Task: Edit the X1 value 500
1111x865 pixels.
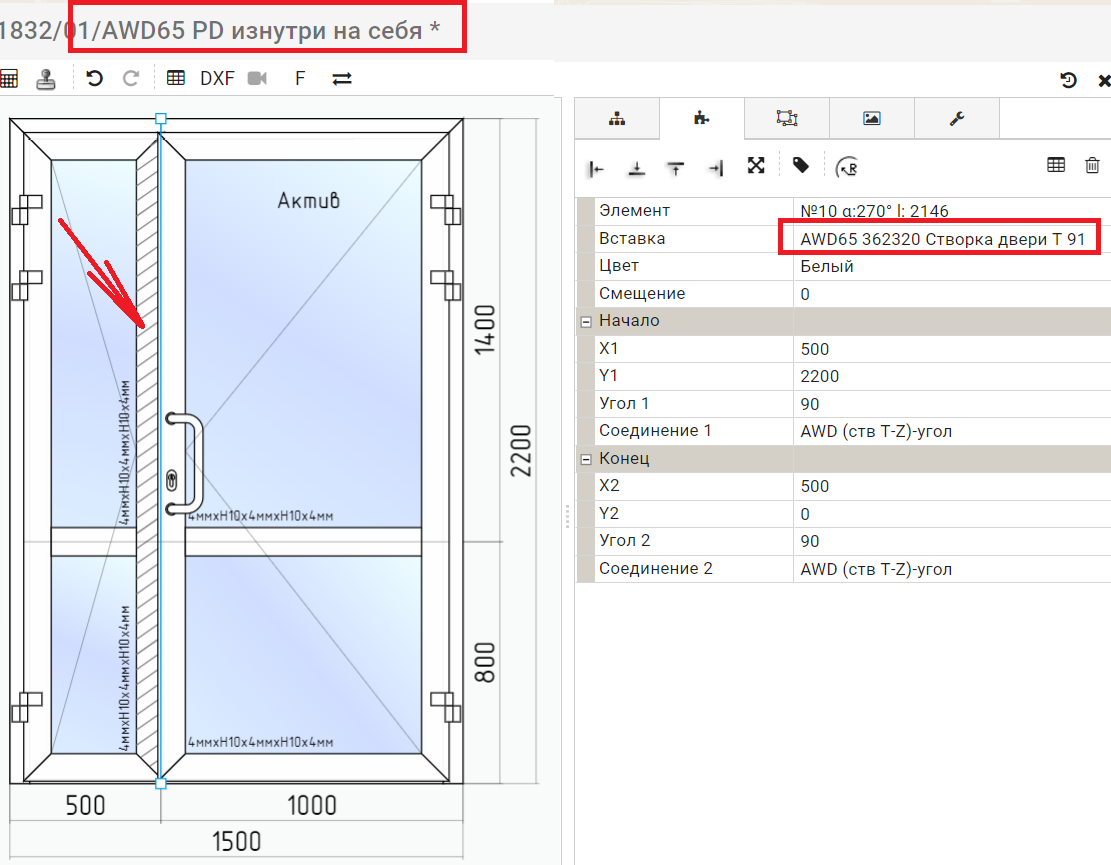Action: 952,349
